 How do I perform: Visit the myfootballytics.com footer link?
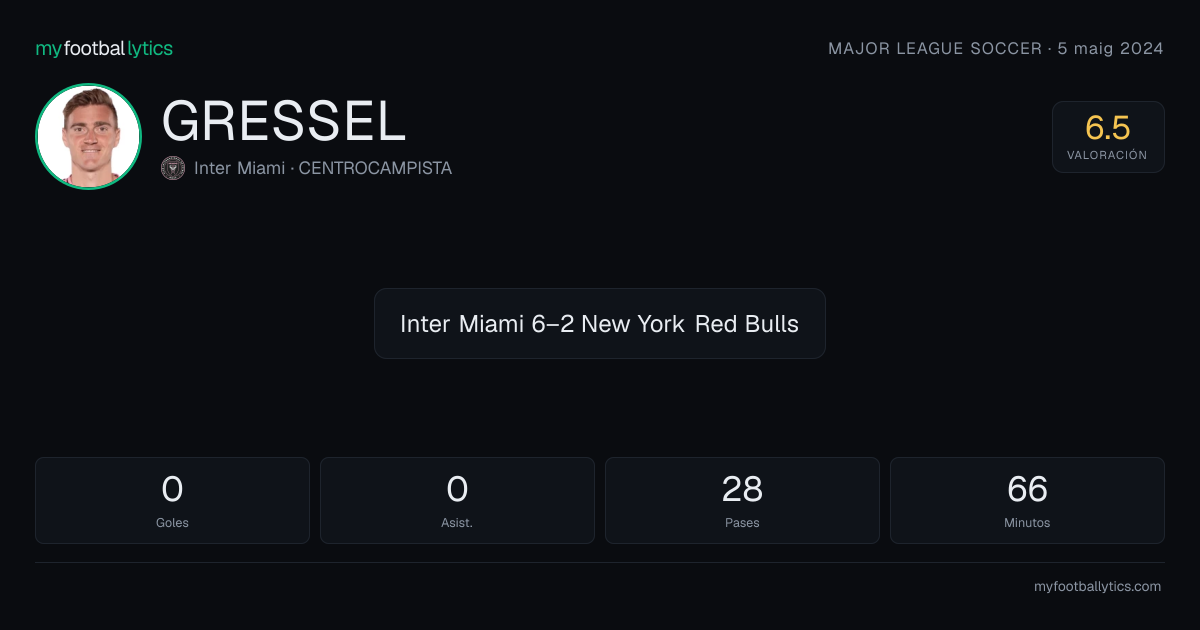1097,587
